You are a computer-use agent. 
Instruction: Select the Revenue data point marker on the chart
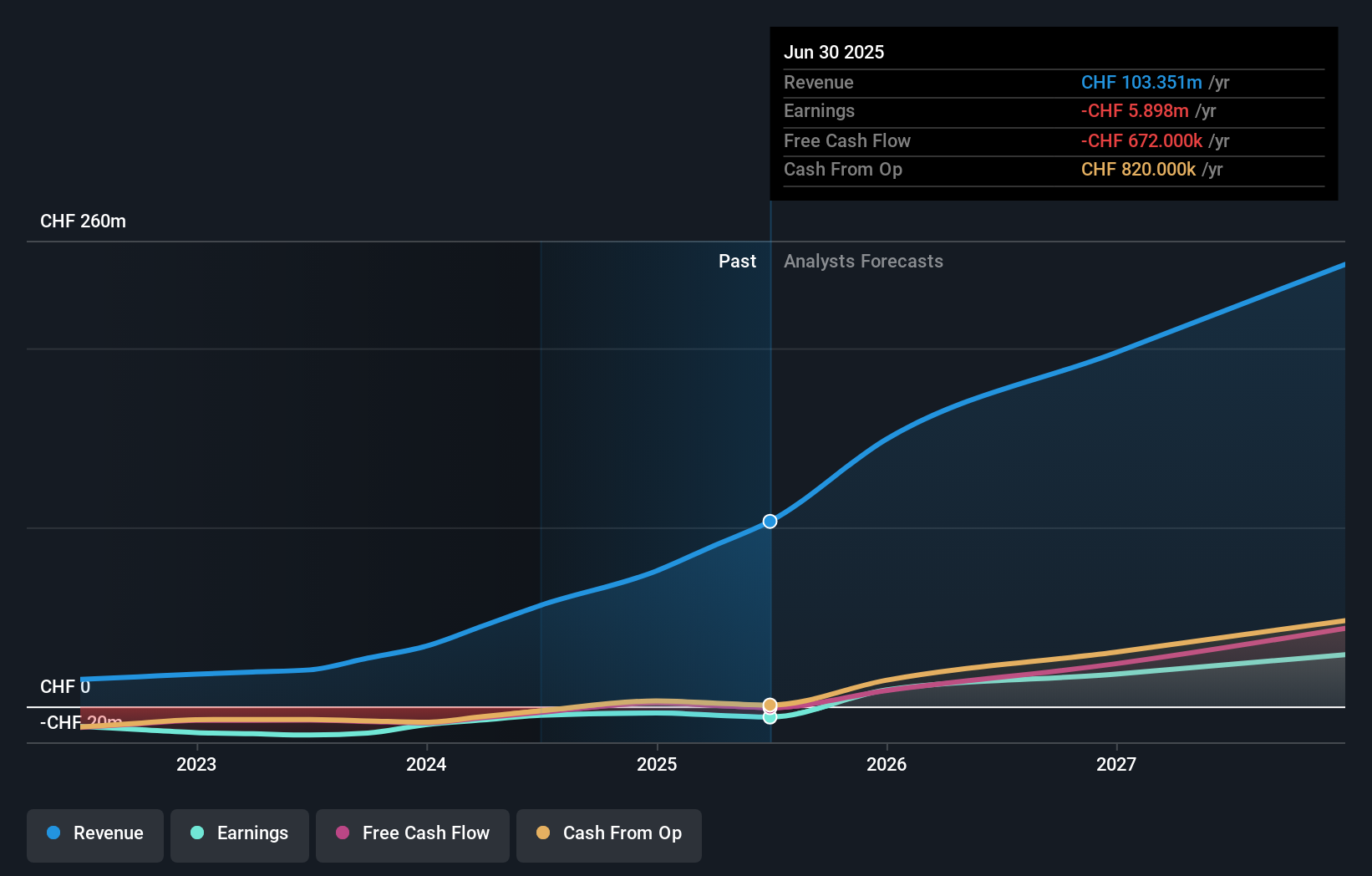pos(769,521)
